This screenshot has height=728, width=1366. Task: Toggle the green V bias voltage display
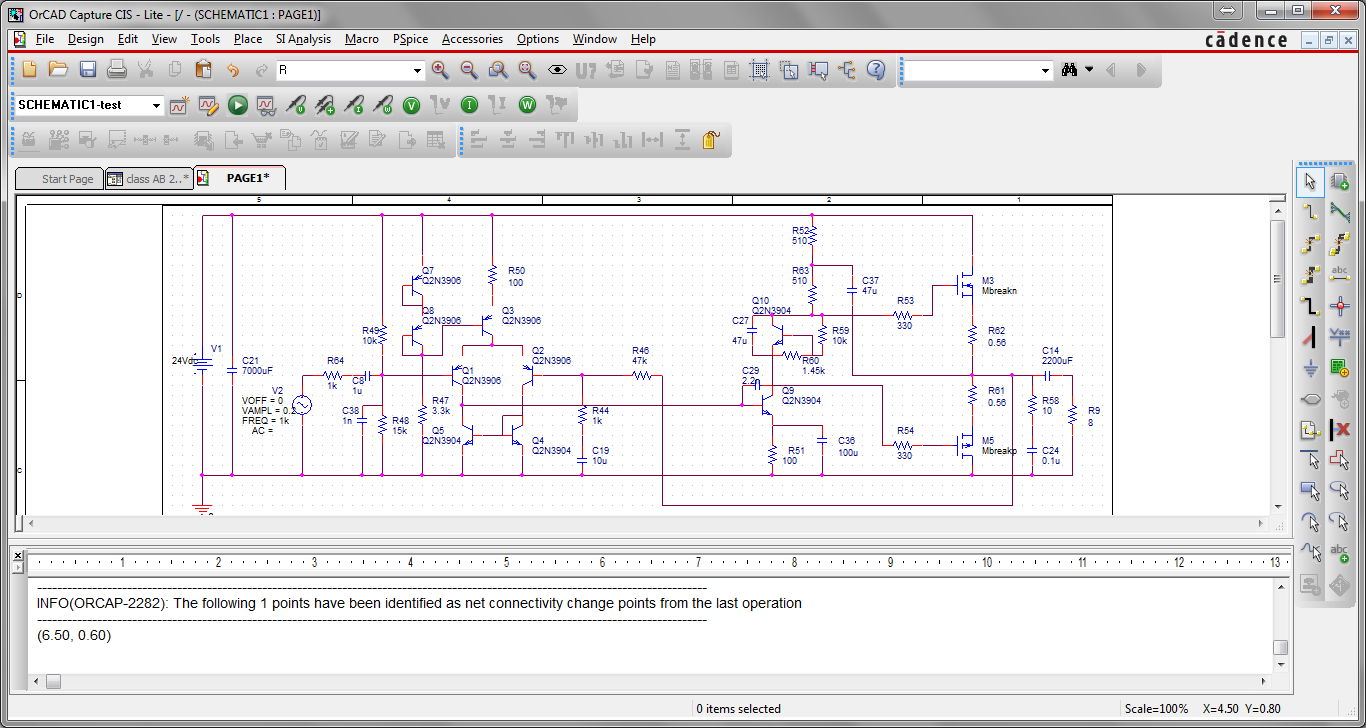pos(411,105)
